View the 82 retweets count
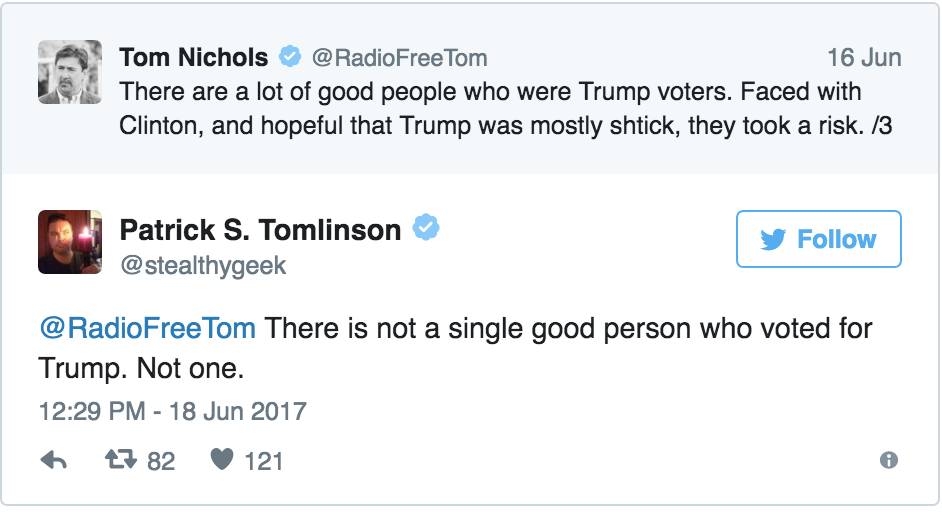This screenshot has height=516, width=942. coord(161,461)
